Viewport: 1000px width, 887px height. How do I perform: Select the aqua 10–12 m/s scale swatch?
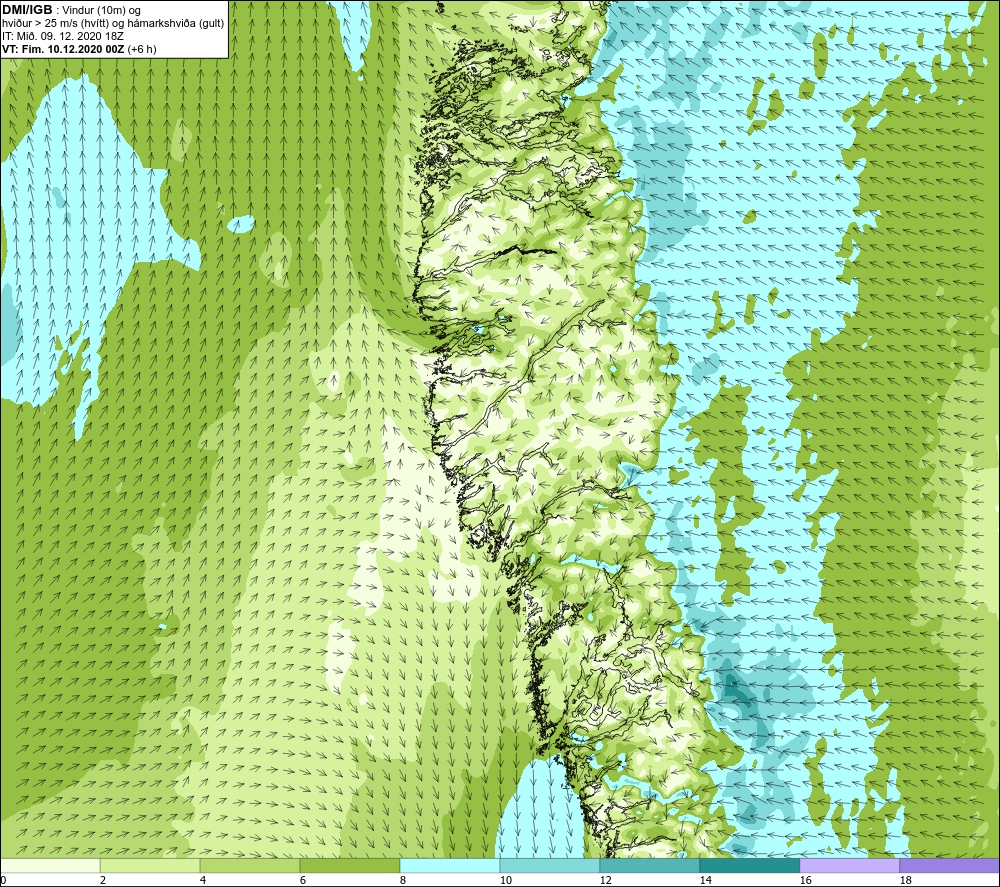point(550,866)
